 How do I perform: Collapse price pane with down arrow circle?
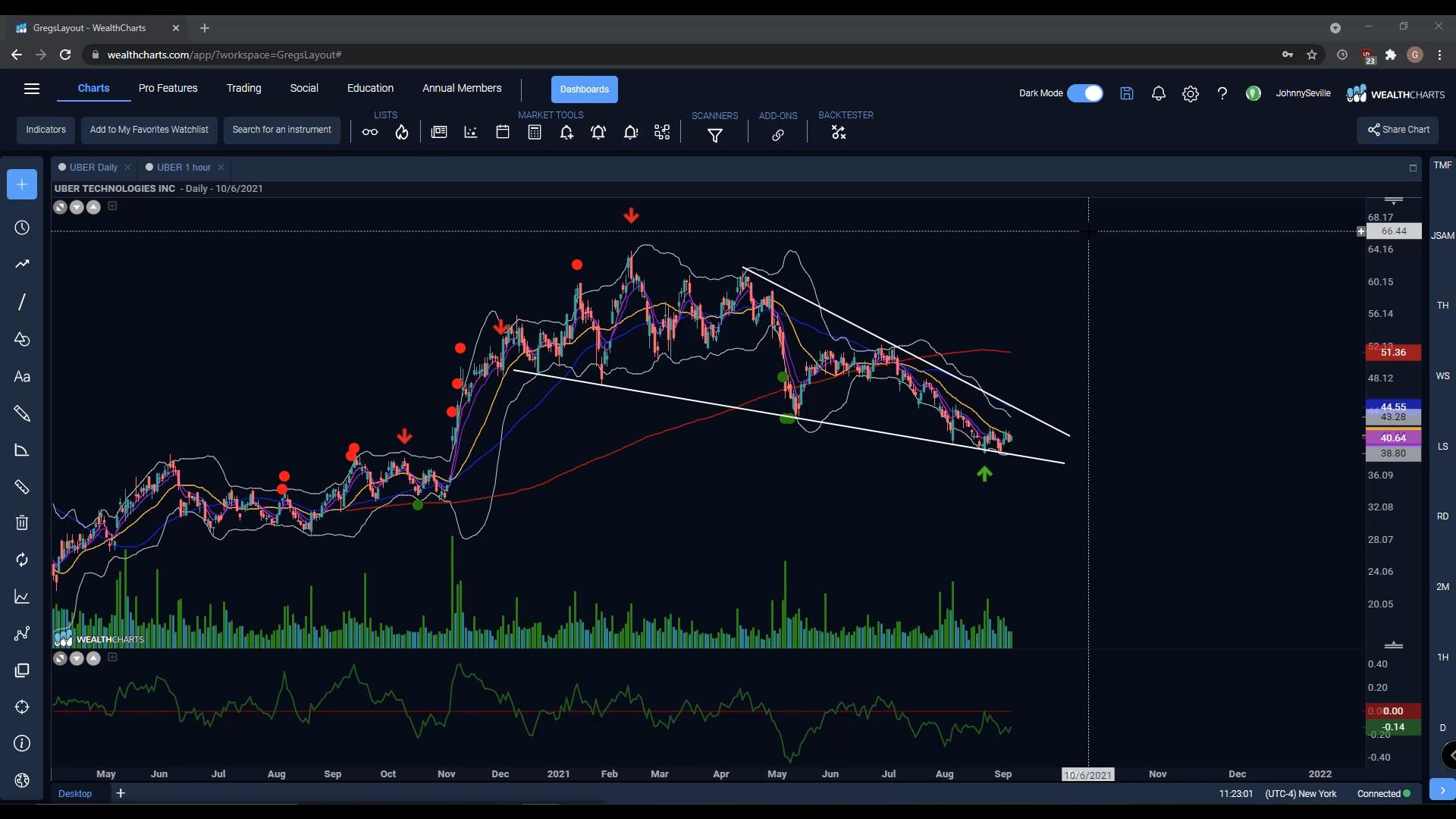77,207
